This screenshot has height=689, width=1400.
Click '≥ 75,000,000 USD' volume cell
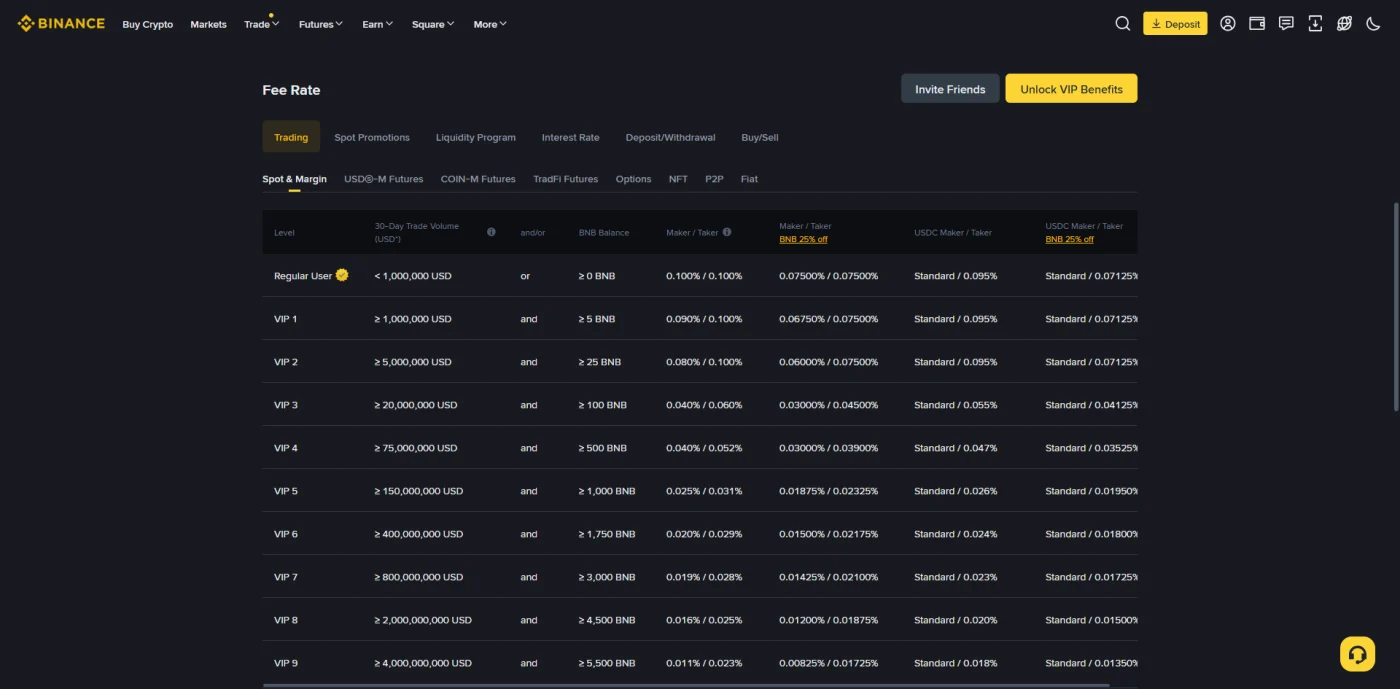[415, 448]
